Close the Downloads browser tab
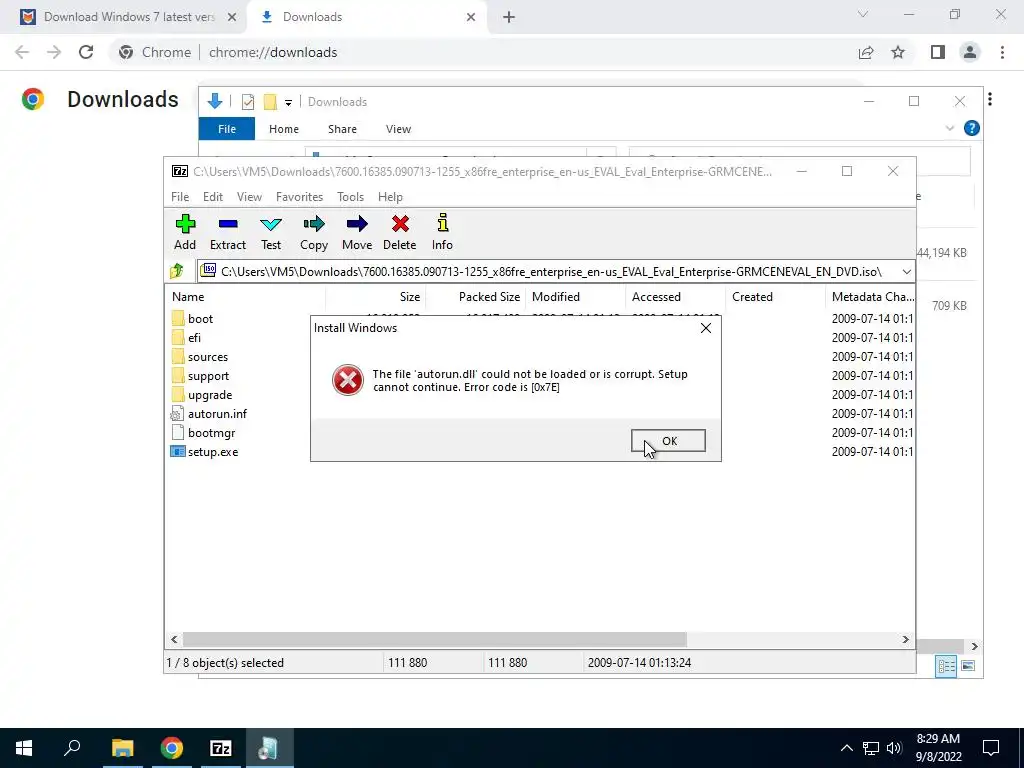 471,17
